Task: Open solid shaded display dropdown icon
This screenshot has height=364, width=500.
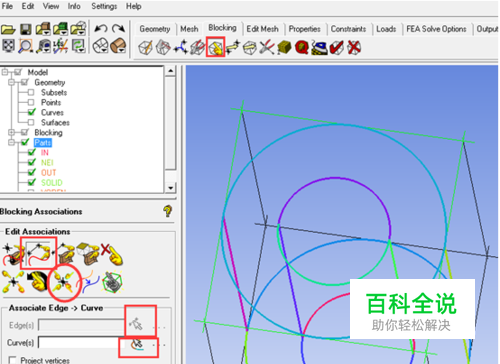Action: [118, 46]
